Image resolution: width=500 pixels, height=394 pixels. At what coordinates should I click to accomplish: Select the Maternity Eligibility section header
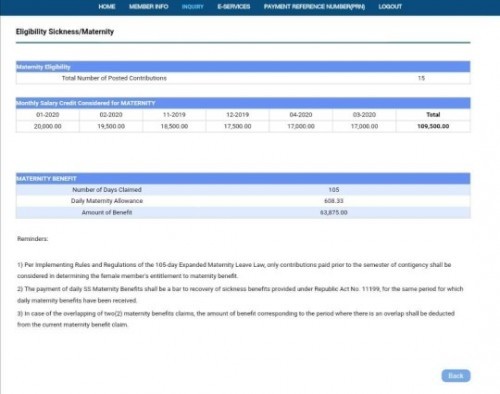(243, 67)
